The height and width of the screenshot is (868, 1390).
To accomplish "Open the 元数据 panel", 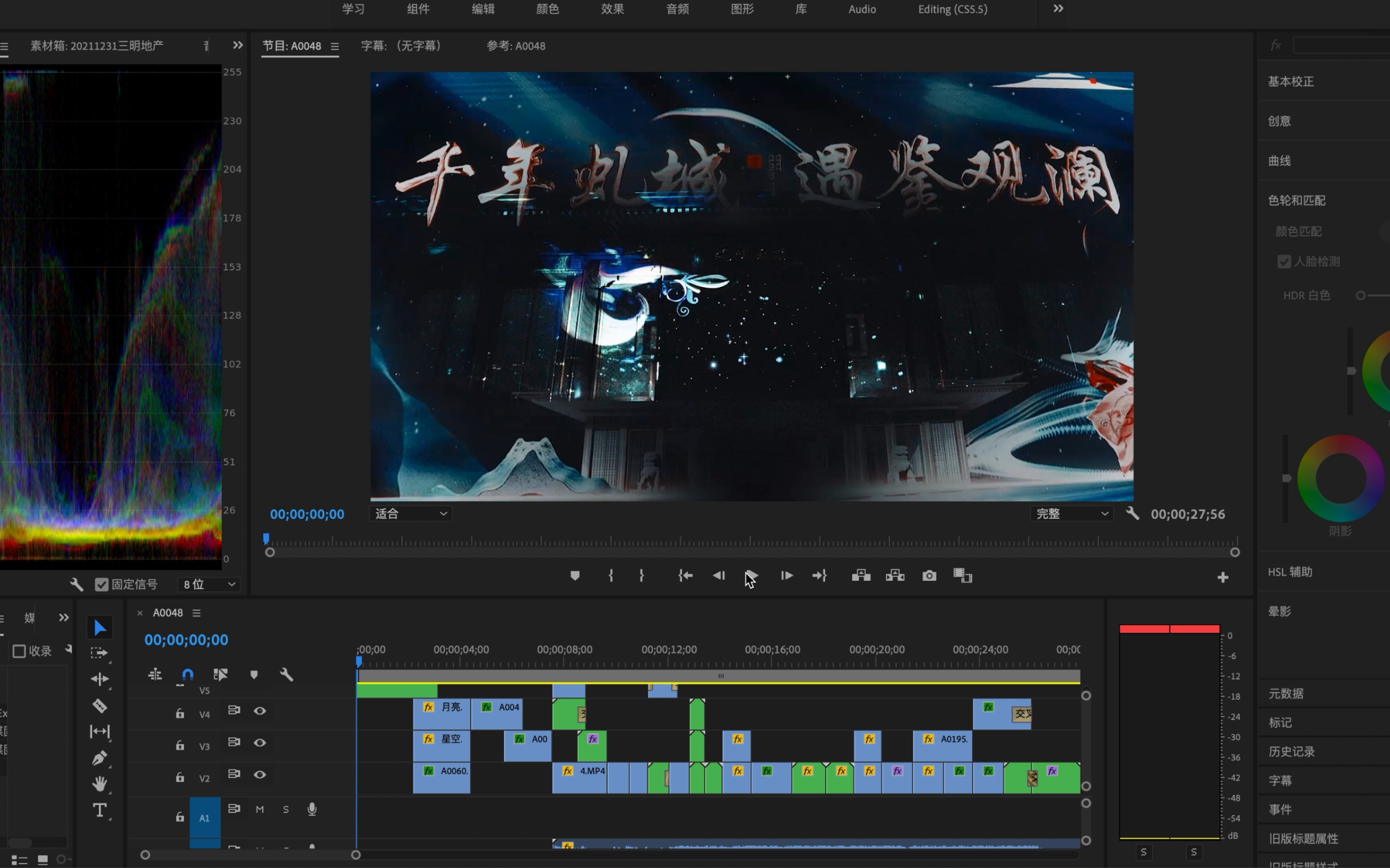I will coord(1286,693).
